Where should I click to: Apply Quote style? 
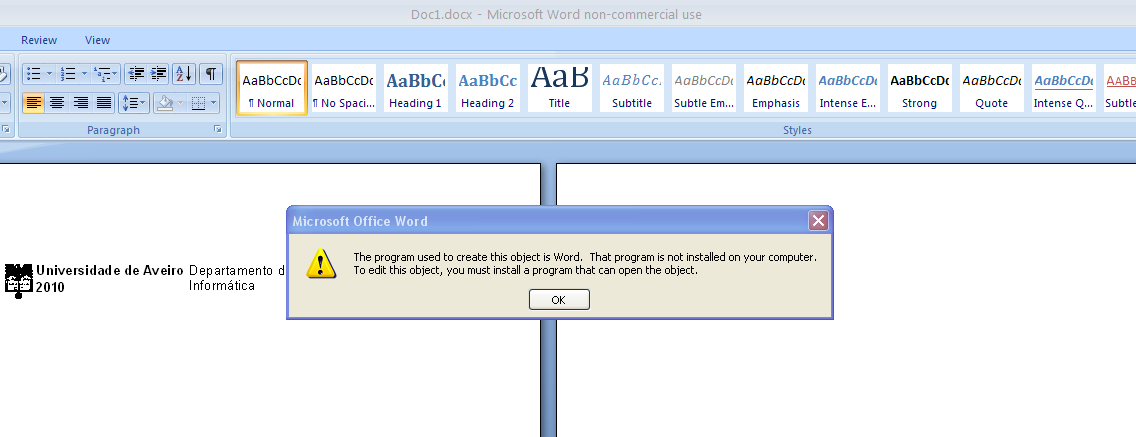[x=991, y=88]
